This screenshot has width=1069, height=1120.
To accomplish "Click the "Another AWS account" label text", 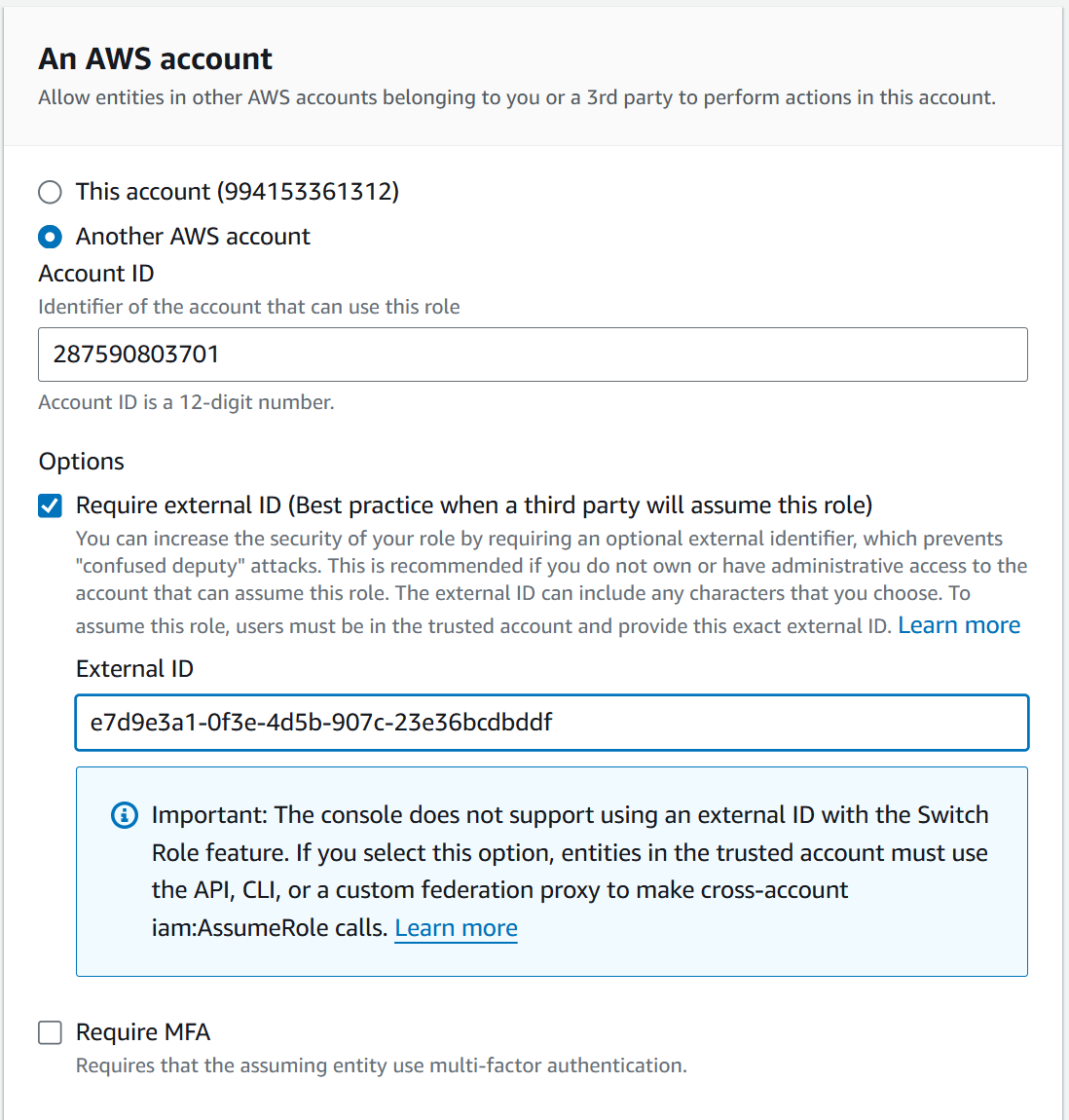I will click(x=193, y=237).
